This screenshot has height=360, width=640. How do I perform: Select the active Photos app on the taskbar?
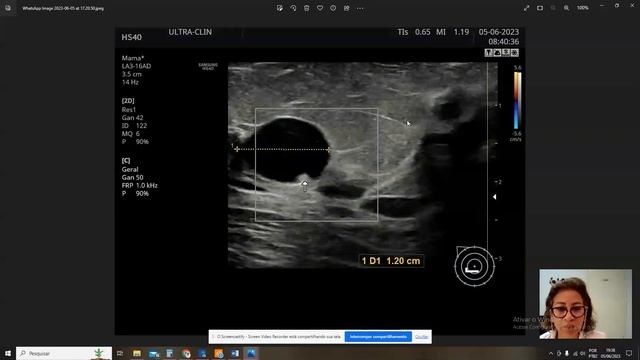[251, 353]
